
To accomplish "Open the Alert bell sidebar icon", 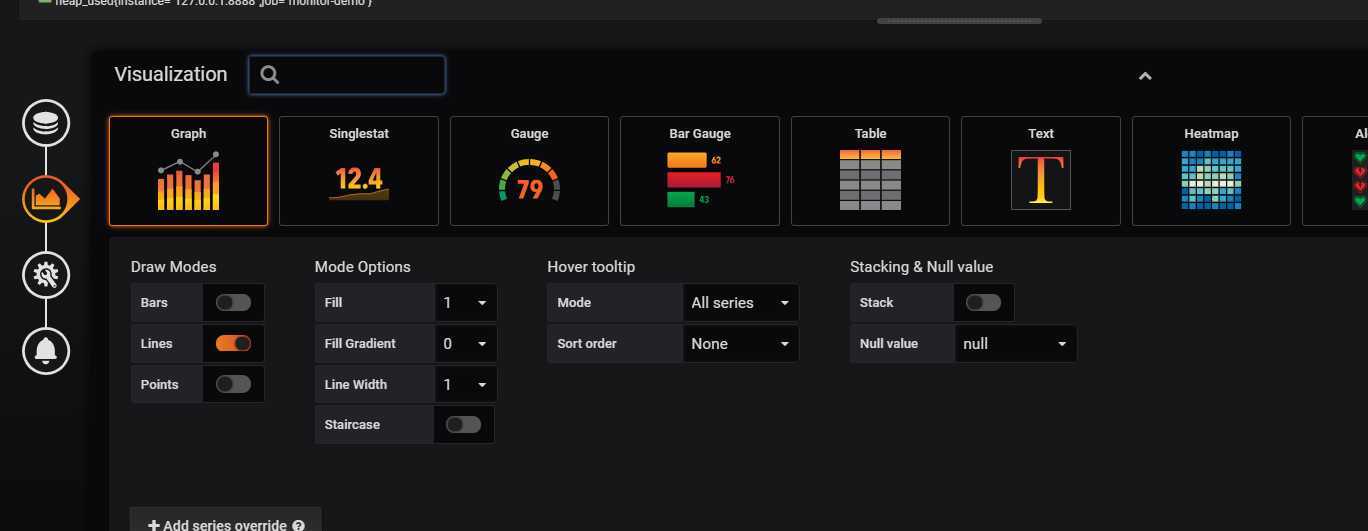I will (x=46, y=350).
